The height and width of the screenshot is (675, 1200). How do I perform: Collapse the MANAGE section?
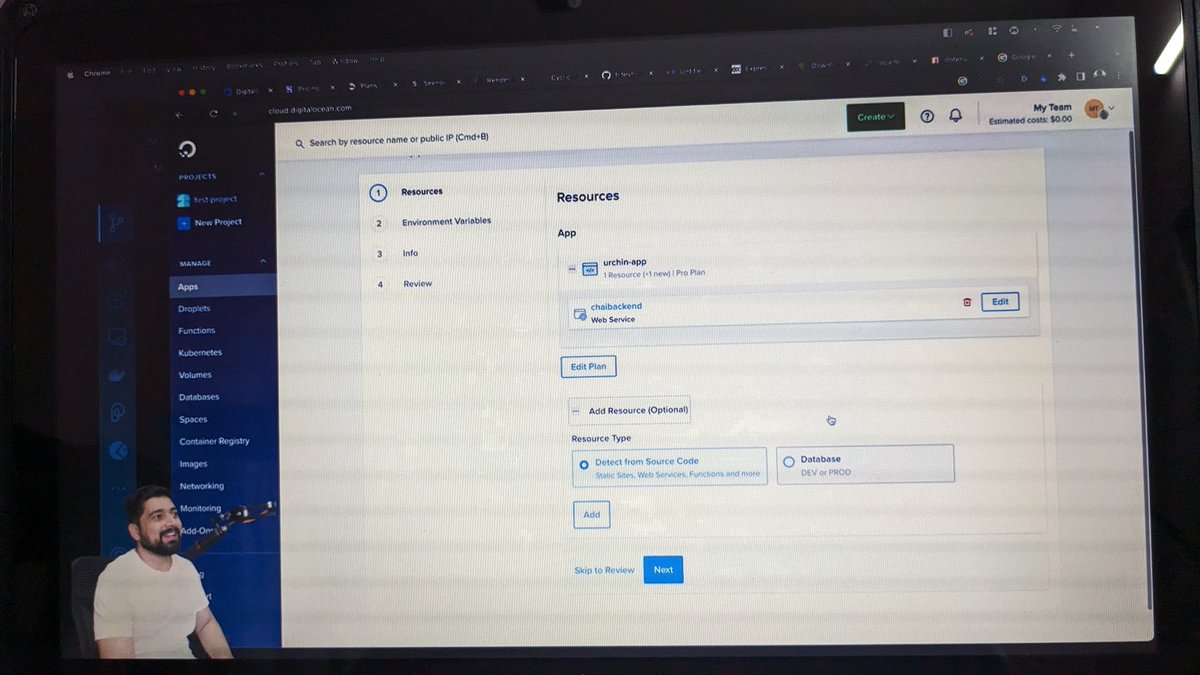pos(261,262)
